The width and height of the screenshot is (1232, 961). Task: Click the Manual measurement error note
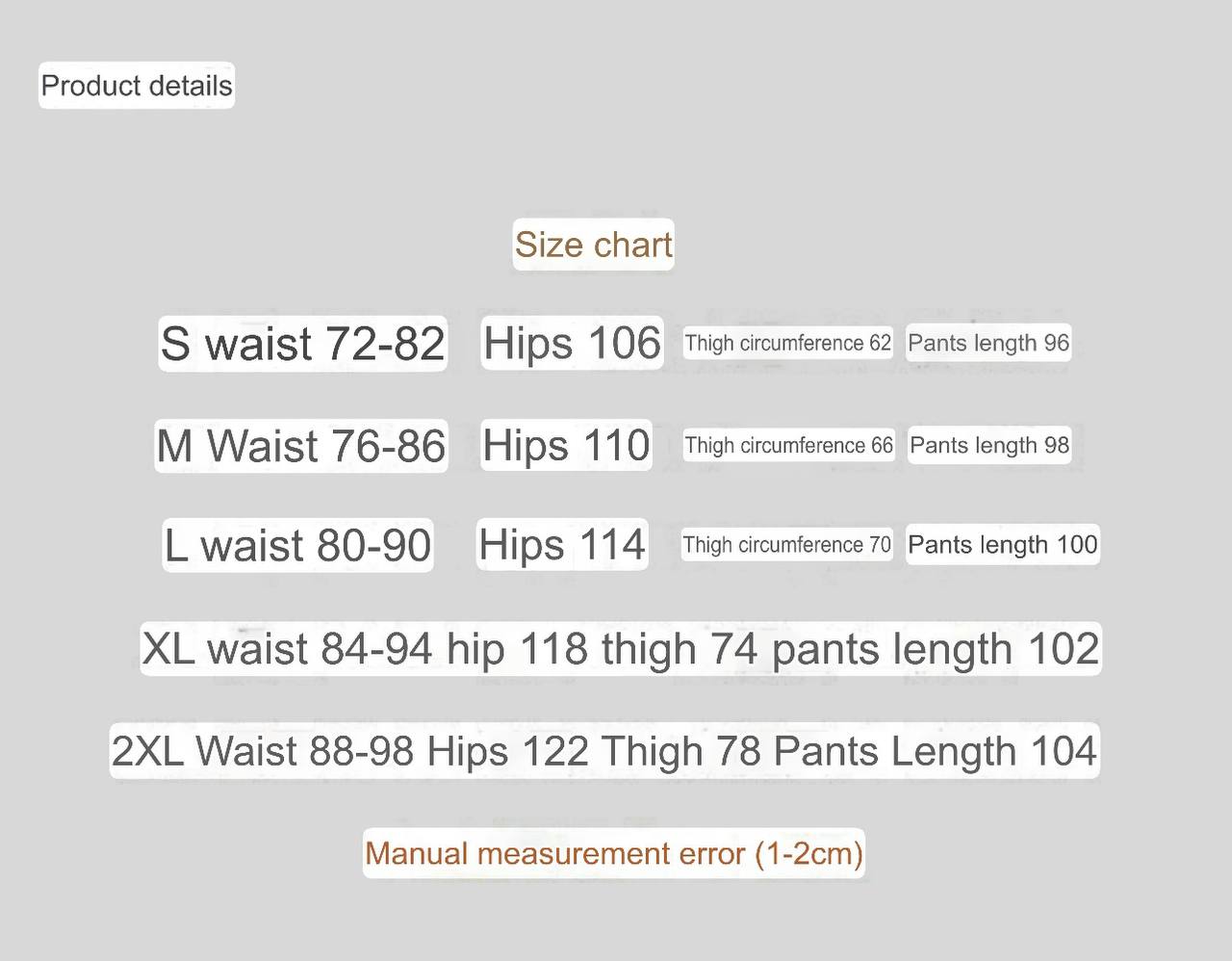click(613, 853)
